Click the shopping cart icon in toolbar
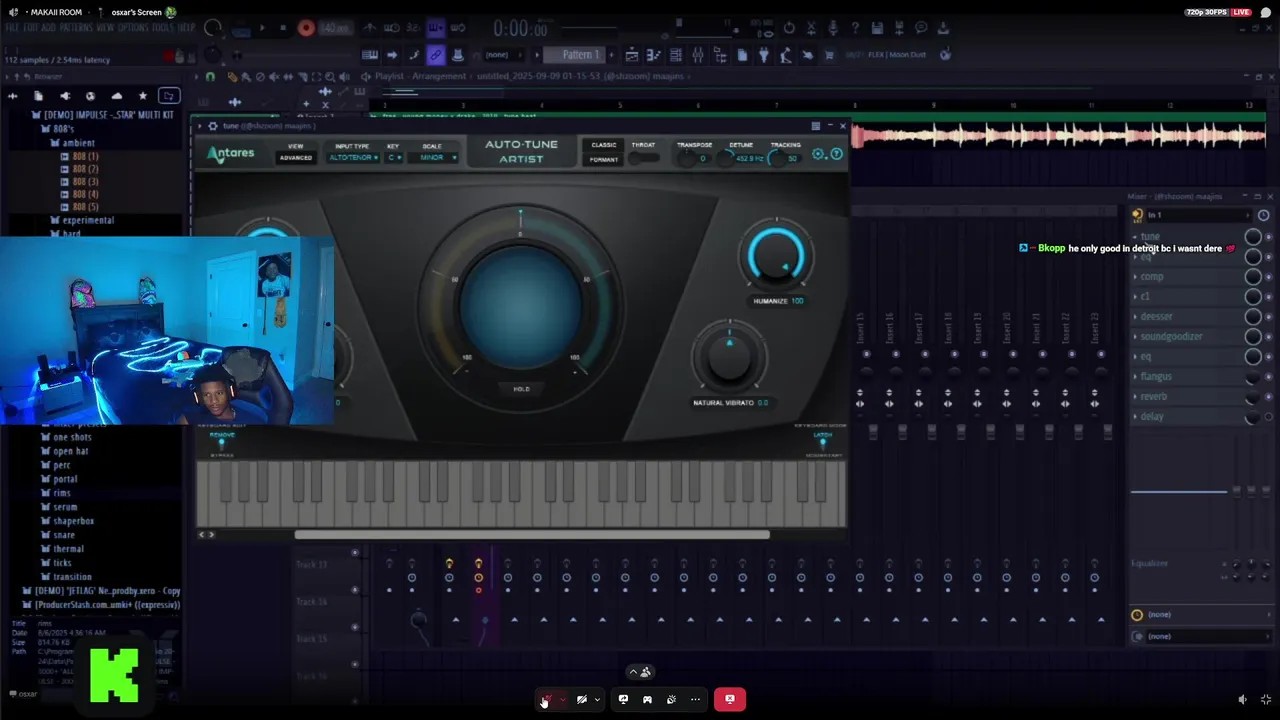1280x720 pixels. coord(829,55)
